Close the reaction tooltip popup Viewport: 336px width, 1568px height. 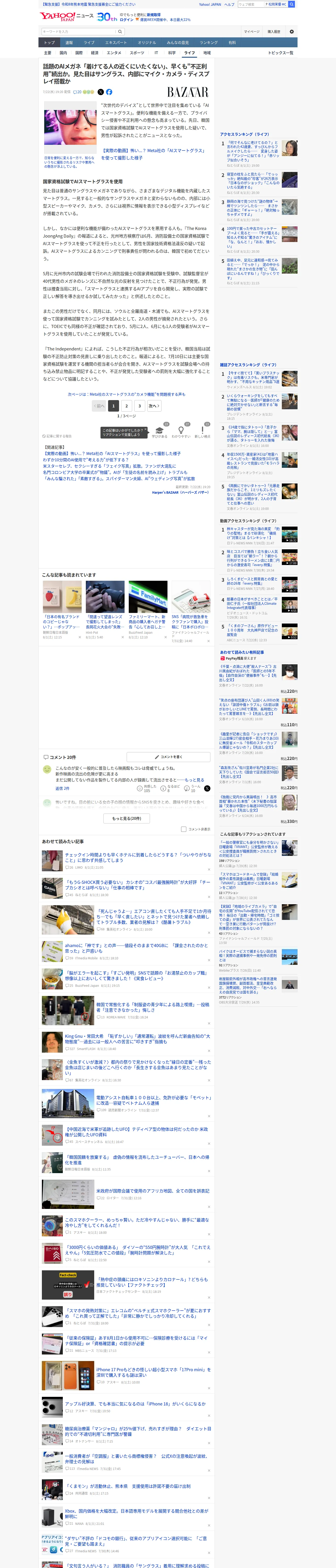(146, 430)
